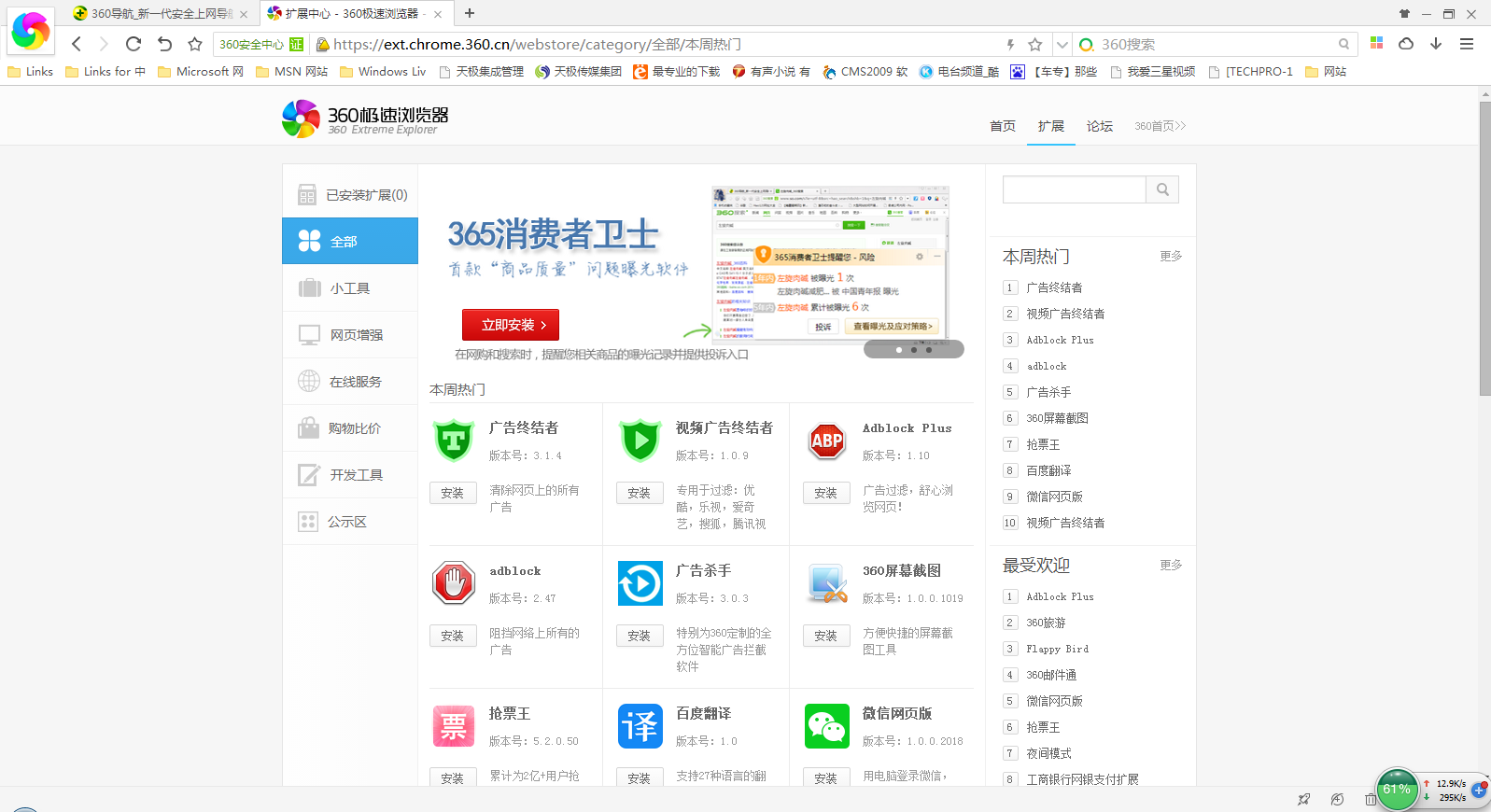Switch to the 论坛 navigation tab
Image resolution: width=1491 pixels, height=812 pixels.
(1099, 126)
